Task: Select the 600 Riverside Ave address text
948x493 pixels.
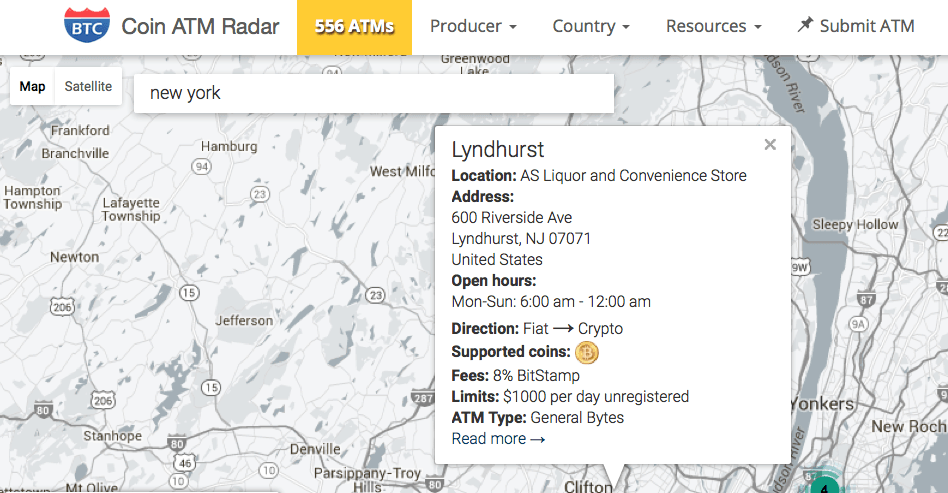Action: coord(511,217)
